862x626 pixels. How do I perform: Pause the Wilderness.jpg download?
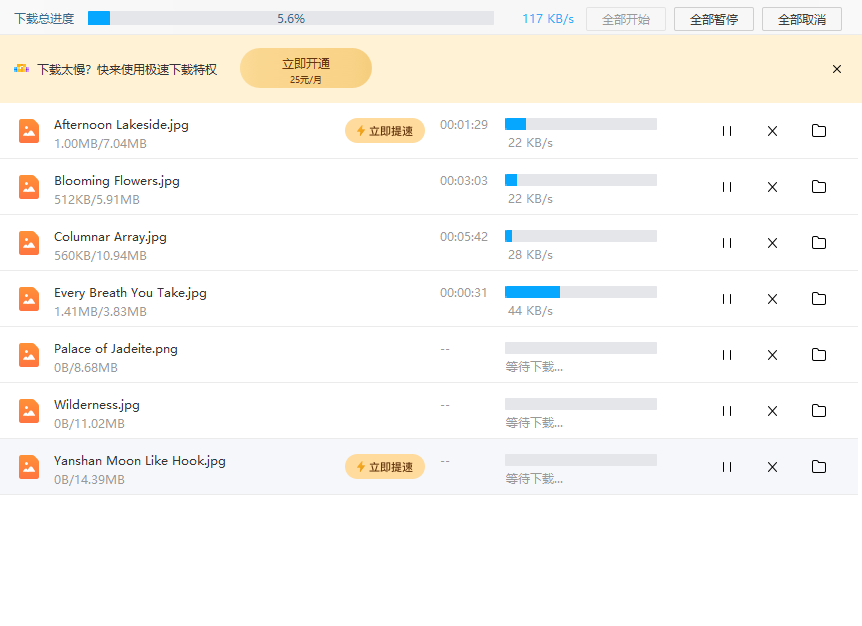[727, 411]
